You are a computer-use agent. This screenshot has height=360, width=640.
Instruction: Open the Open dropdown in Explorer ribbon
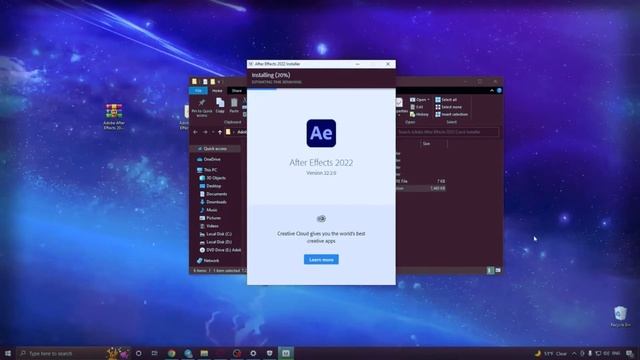click(x=420, y=100)
